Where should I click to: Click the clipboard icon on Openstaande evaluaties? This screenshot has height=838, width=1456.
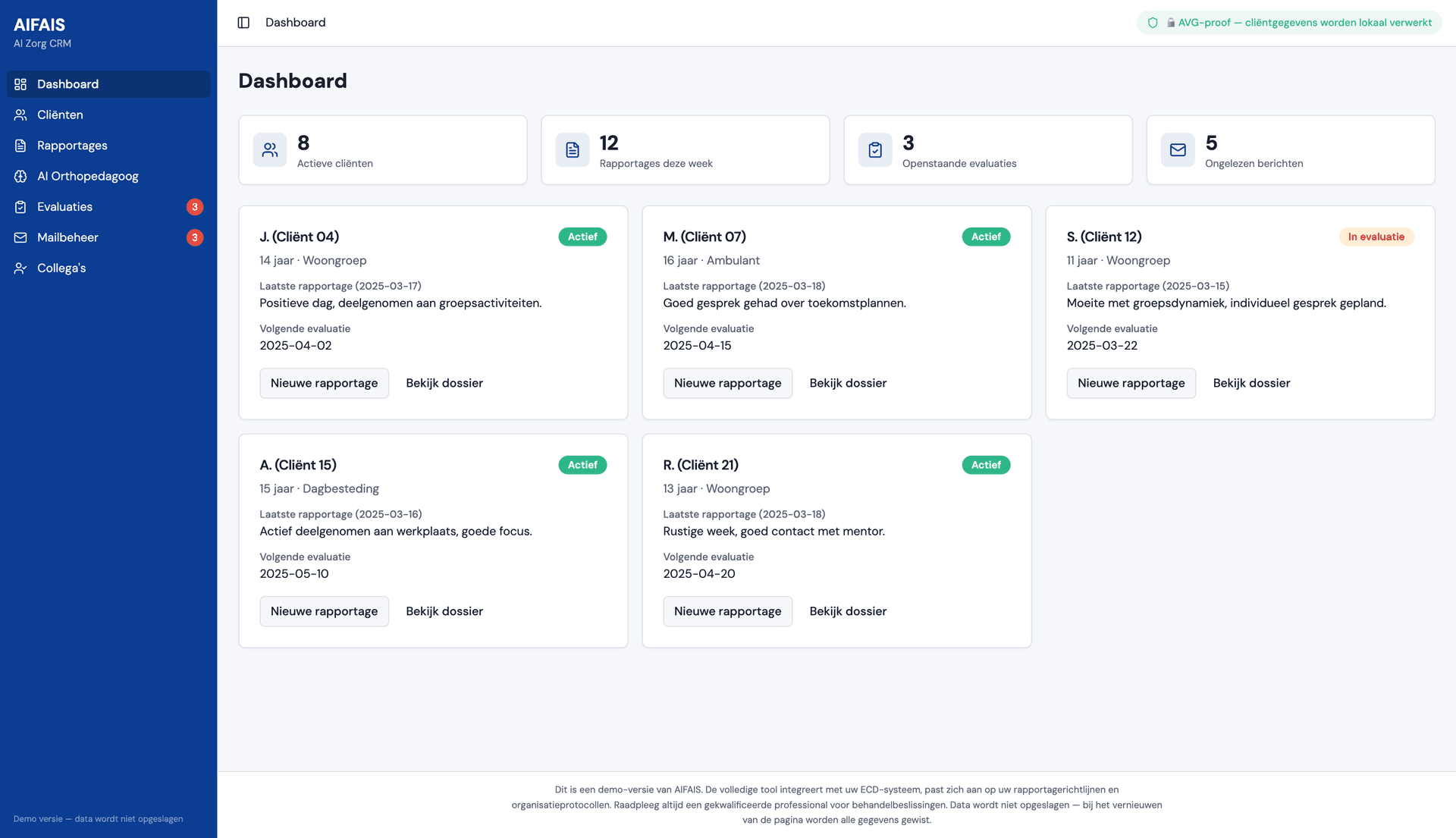pos(875,149)
